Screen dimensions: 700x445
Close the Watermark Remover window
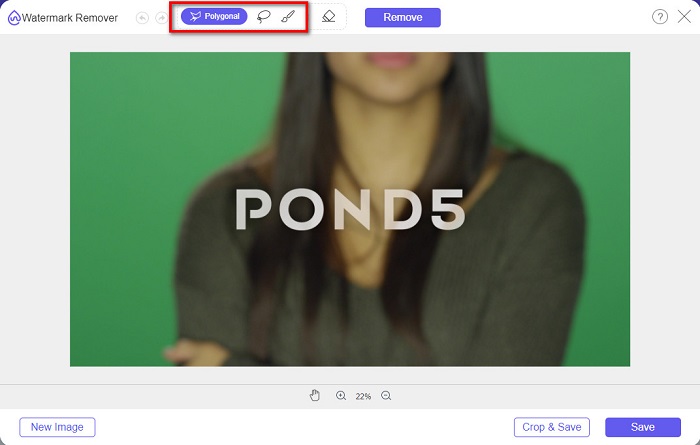pyautogui.click(x=684, y=17)
